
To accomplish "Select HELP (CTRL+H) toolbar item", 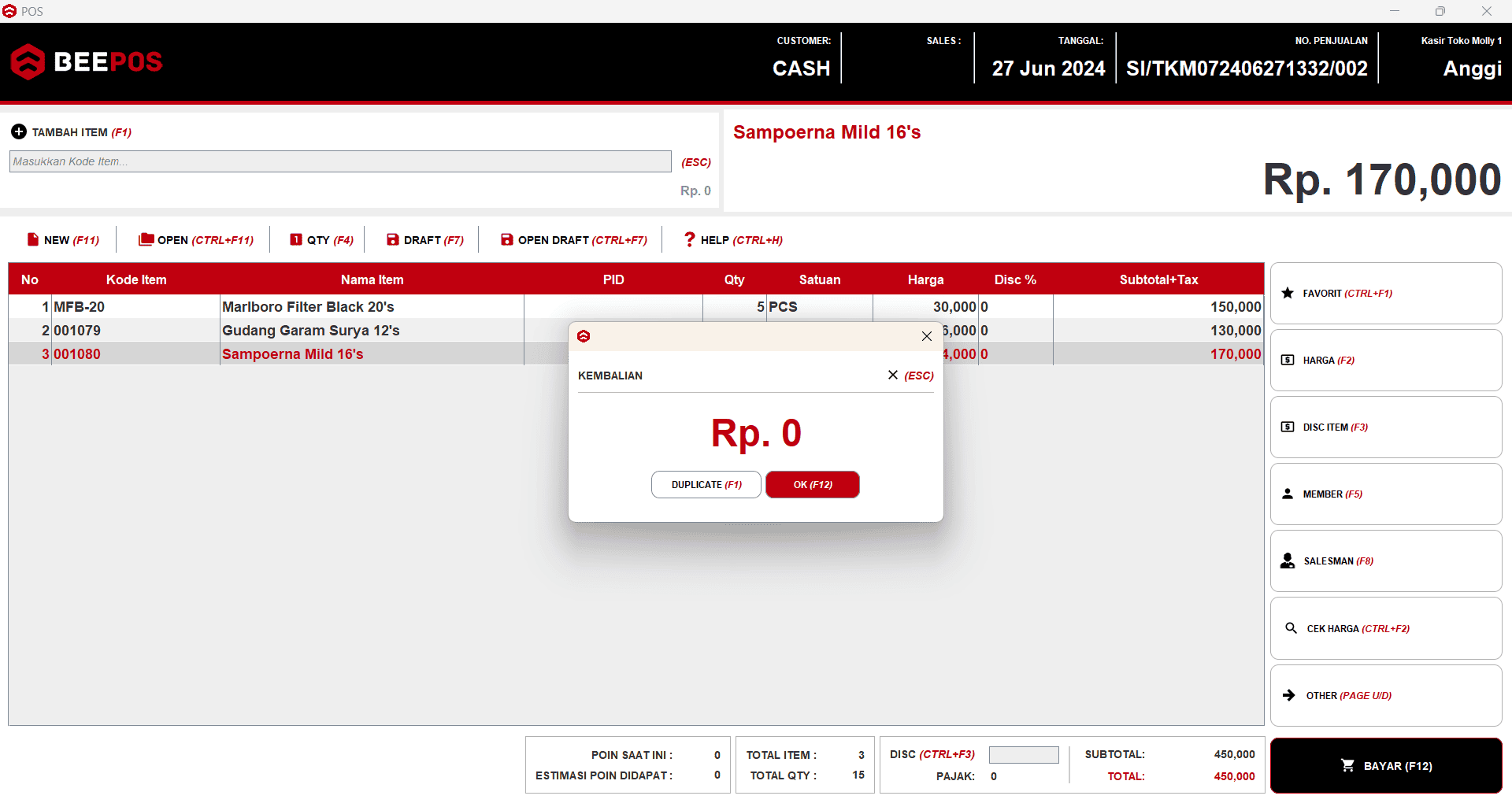I will [x=733, y=240].
